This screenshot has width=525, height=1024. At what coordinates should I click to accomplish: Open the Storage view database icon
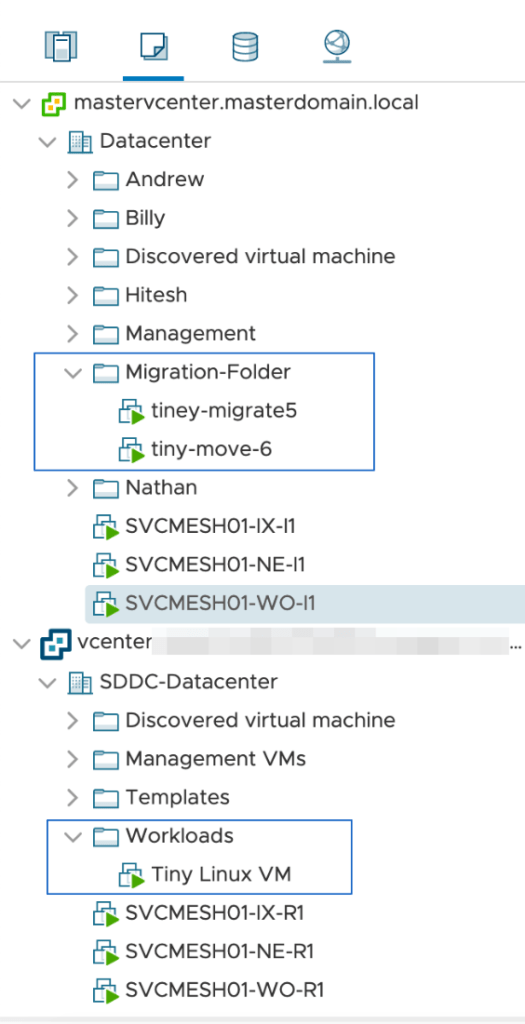point(245,47)
